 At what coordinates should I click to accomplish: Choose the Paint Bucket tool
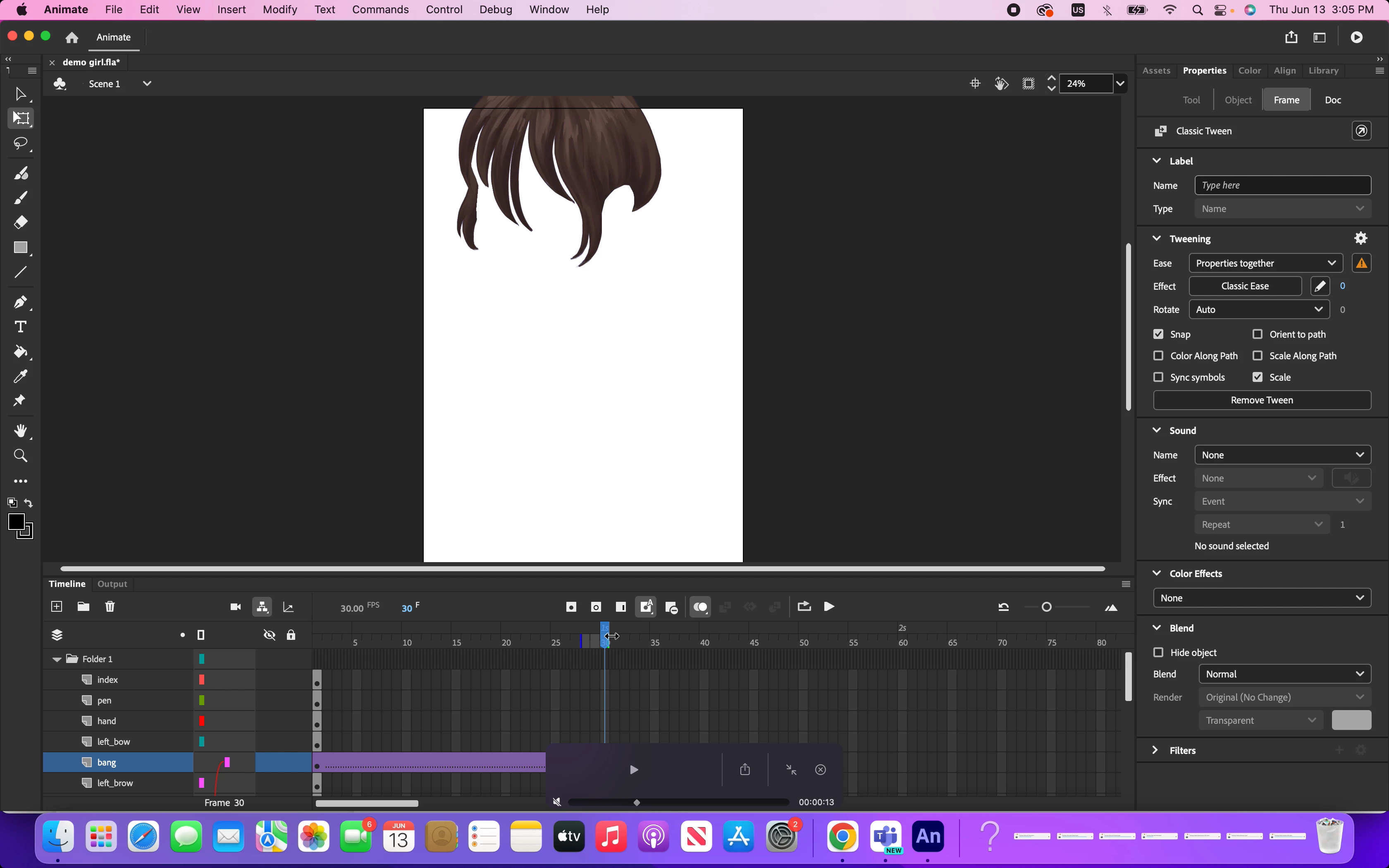pyautogui.click(x=21, y=352)
